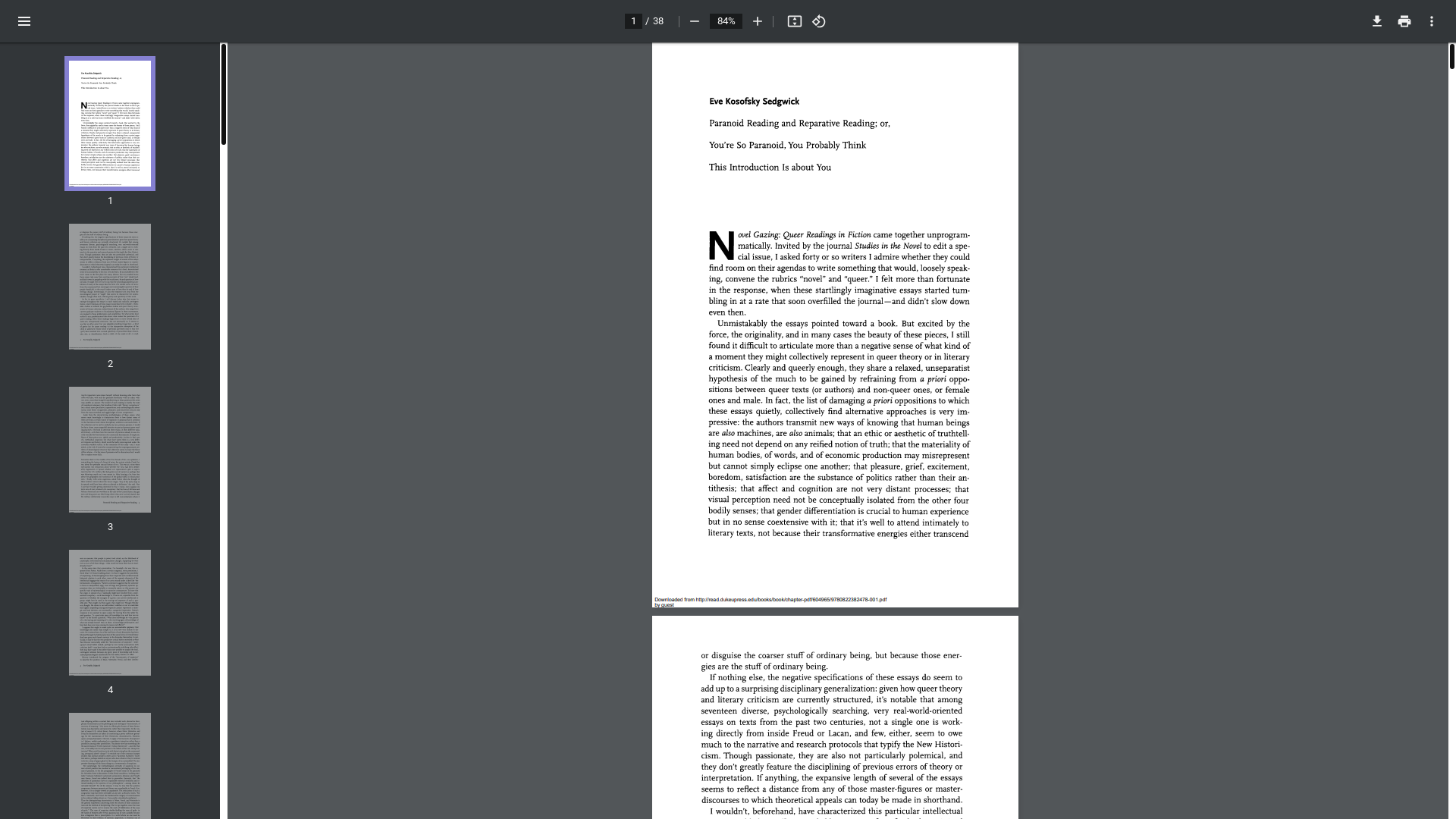The image size is (1456, 819).
Task: Click the total page count '38'
Action: (x=658, y=21)
